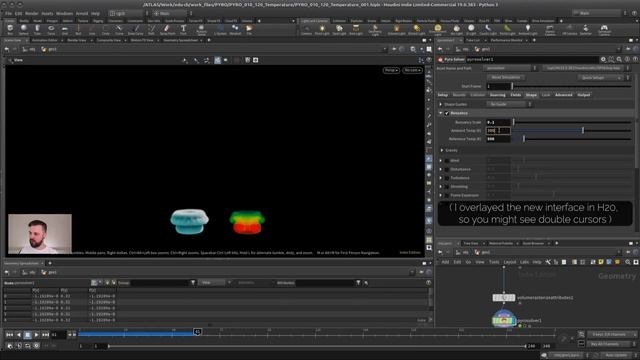This screenshot has height=360, width=640.
Task: Switch to the Fields parameter tab
Action: pyautogui.click(x=516, y=95)
